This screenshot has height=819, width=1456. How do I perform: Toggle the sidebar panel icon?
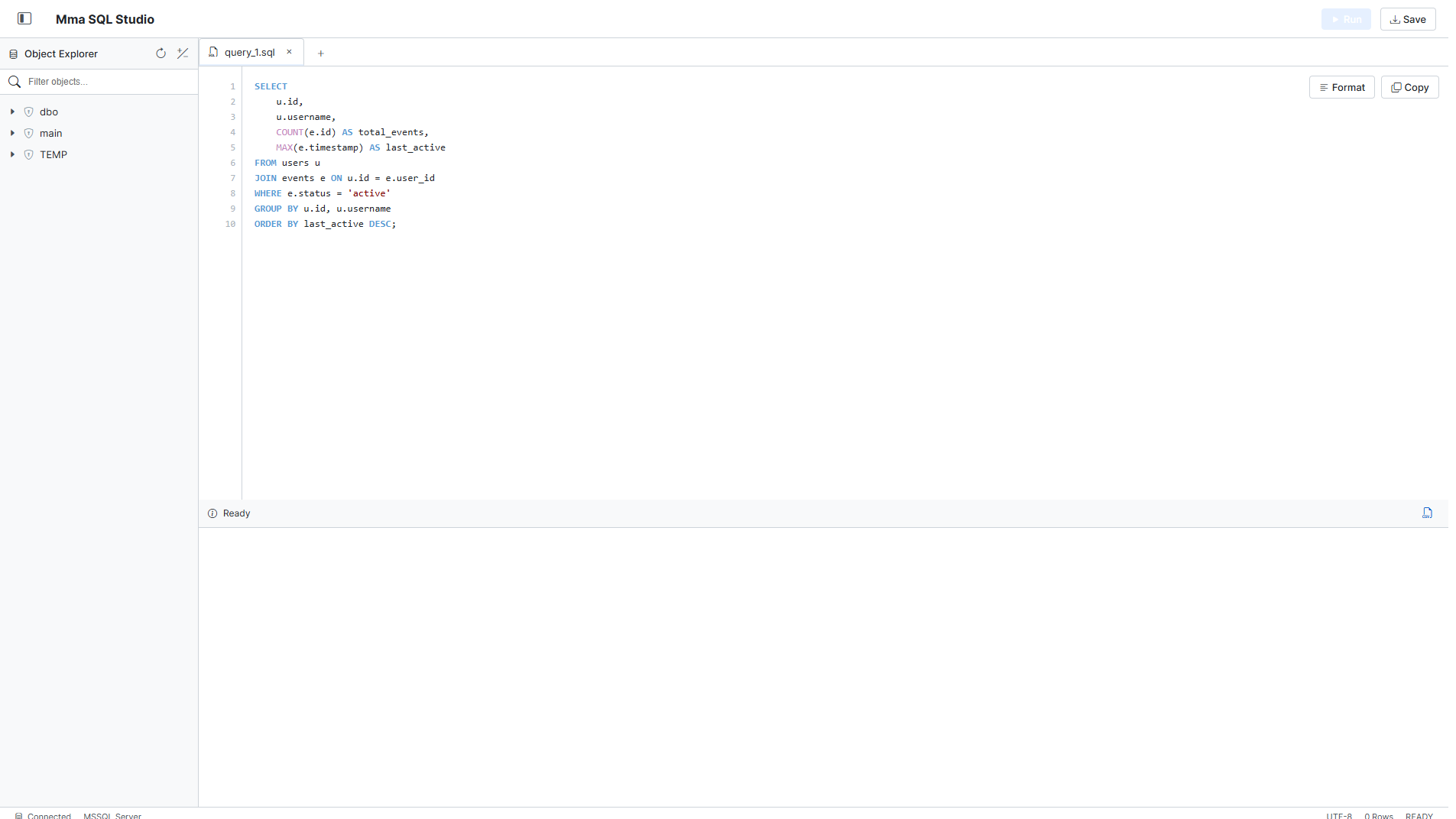24,18
